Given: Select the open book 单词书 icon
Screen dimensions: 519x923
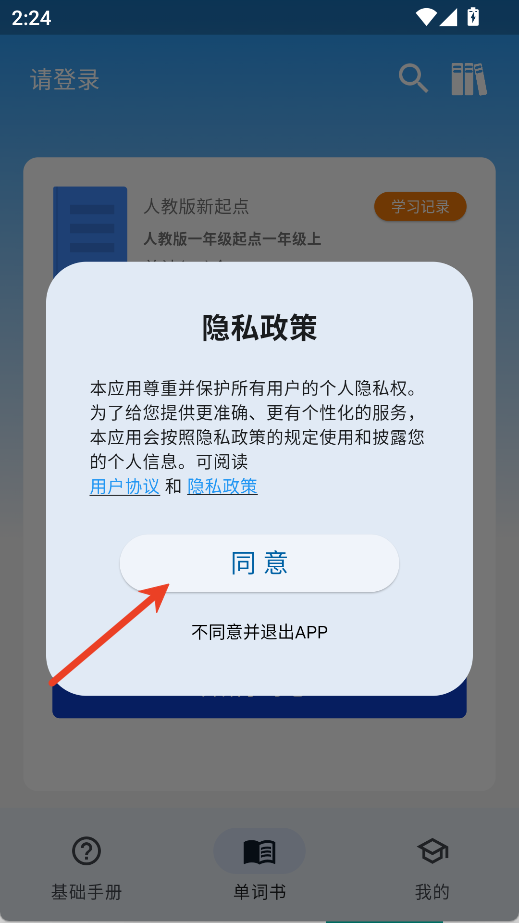Looking at the screenshot, I should [x=259, y=851].
